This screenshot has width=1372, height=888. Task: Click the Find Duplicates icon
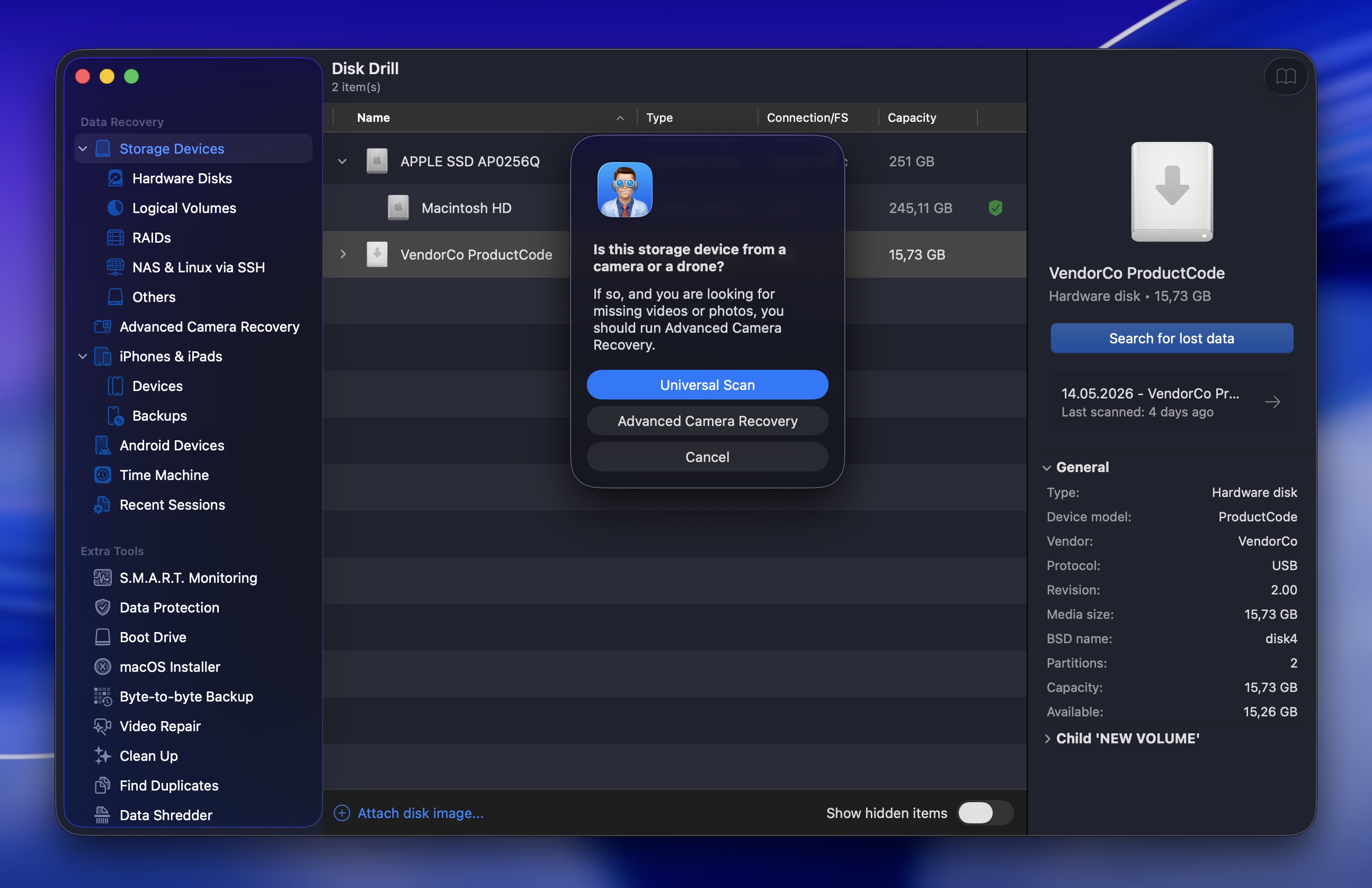[x=103, y=785]
